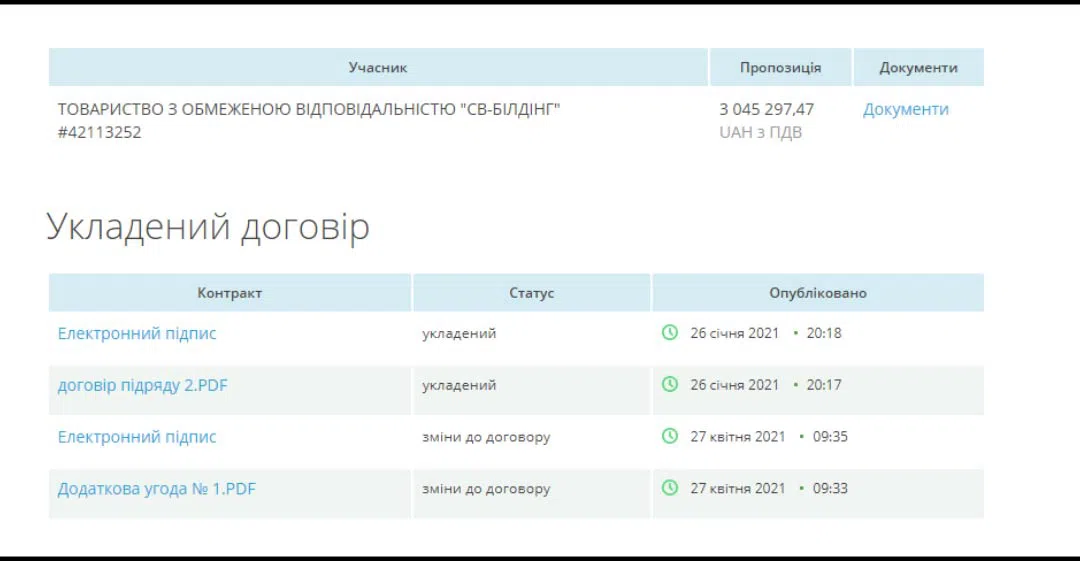Click clock icon beside 26 січня 2021 20:17
This screenshot has width=1080, height=561.
point(669,384)
